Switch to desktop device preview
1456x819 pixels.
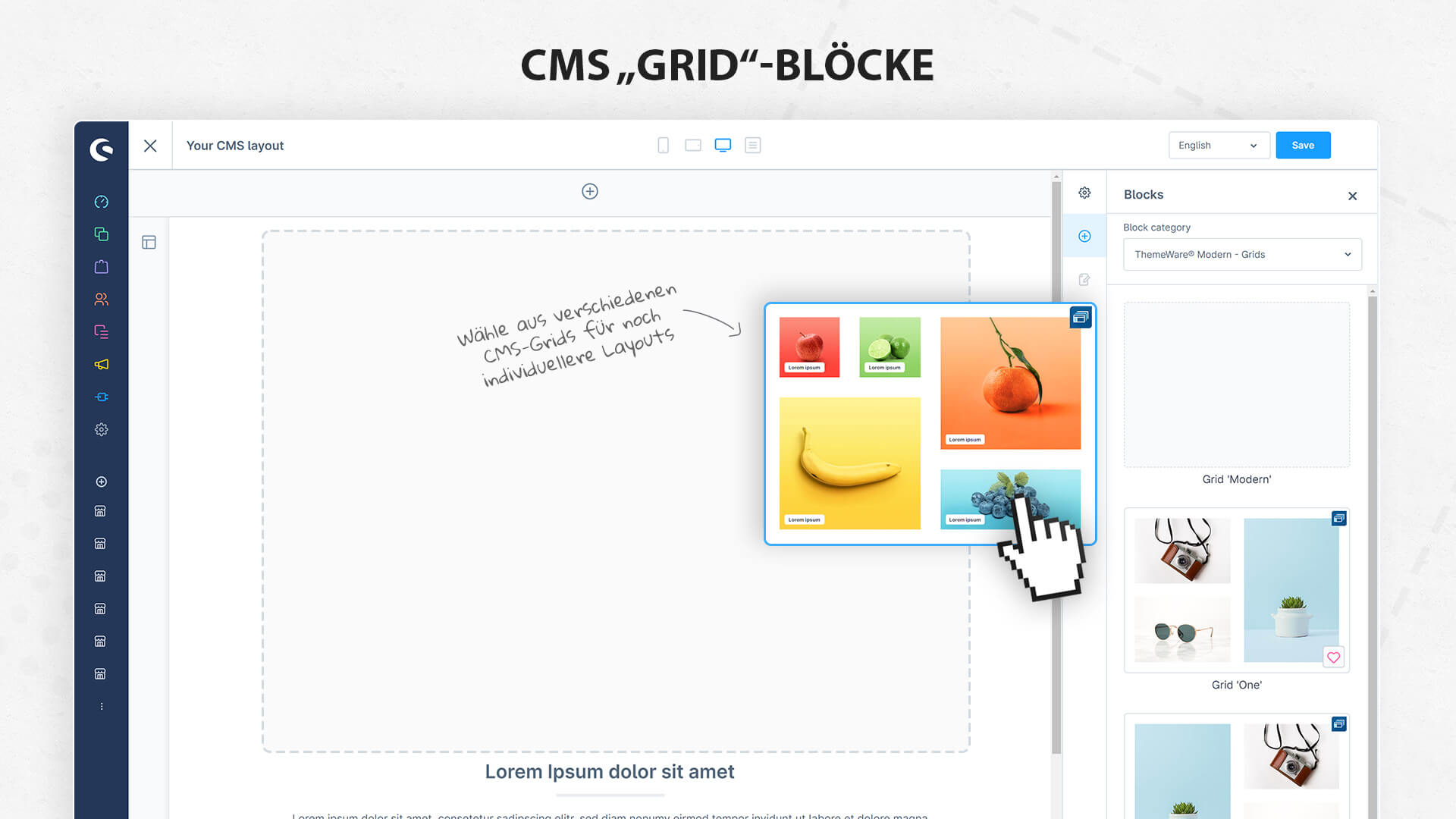[722, 145]
